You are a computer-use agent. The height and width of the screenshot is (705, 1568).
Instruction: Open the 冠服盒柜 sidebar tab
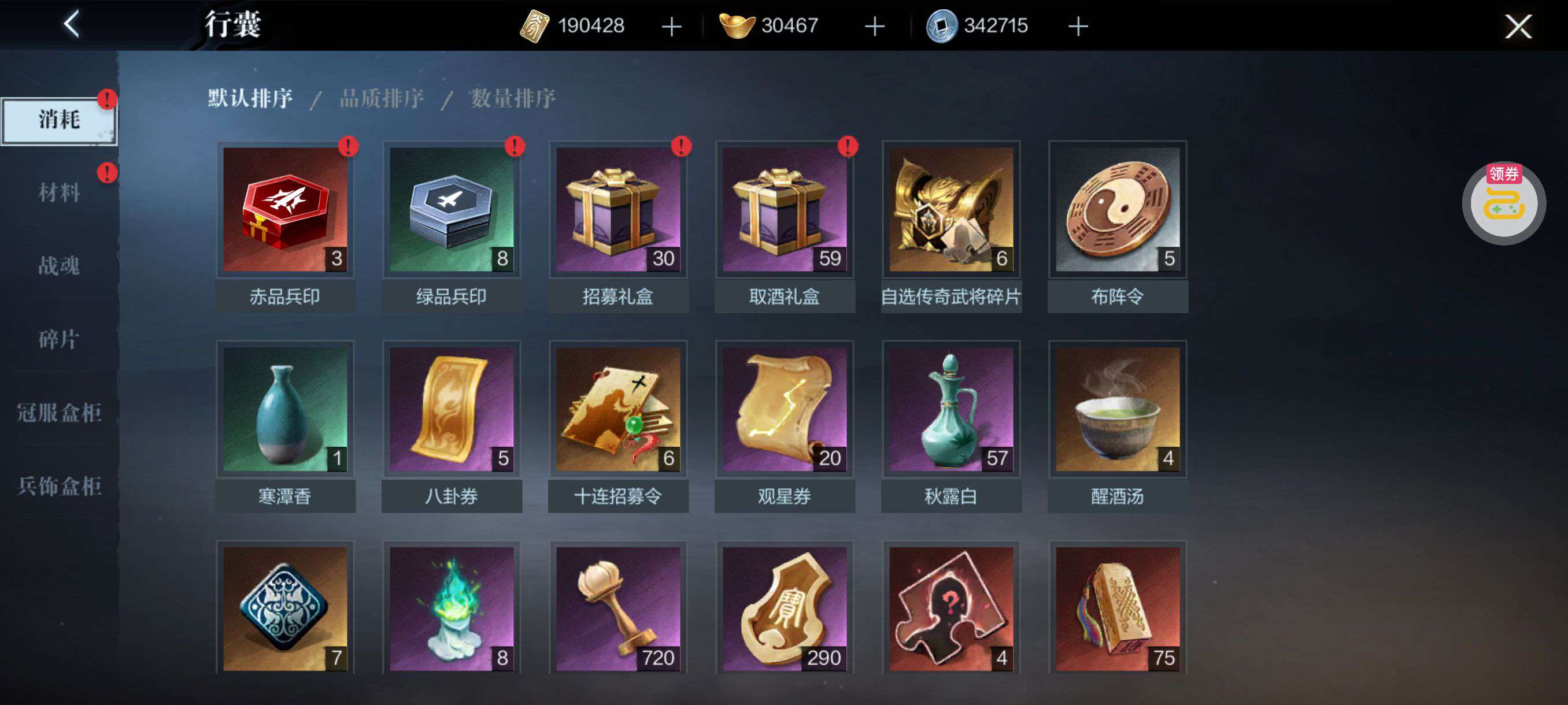[x=59, y=413]
